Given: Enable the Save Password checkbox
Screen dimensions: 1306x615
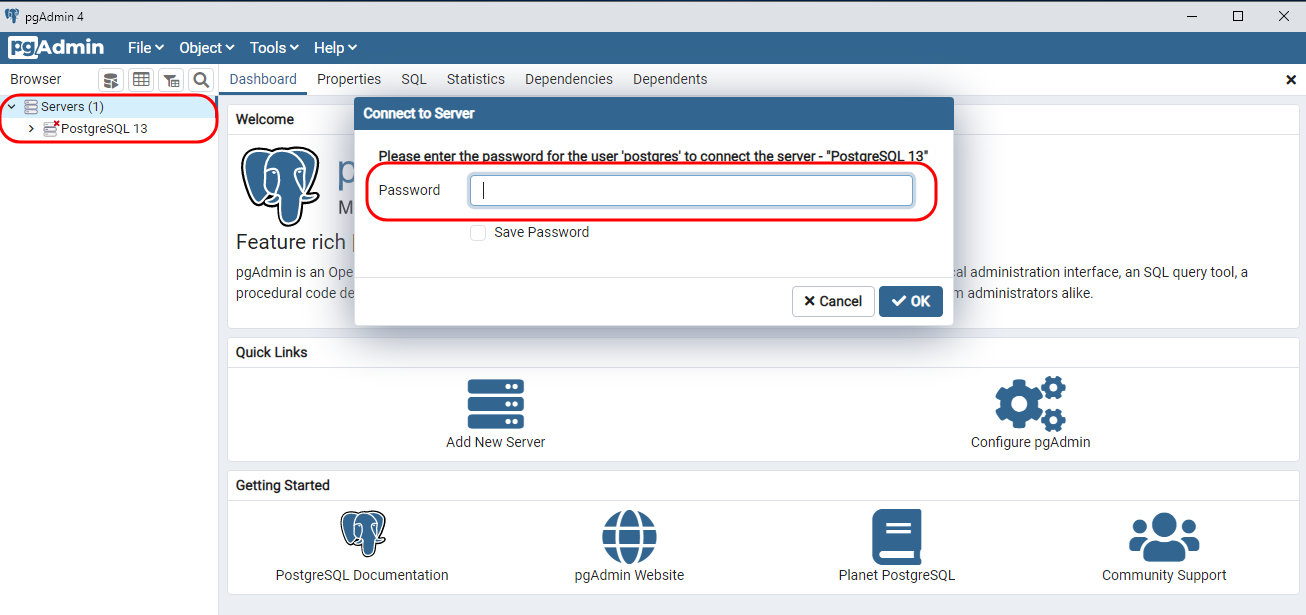Looking at the screenshot, I should tap(478, 232).
